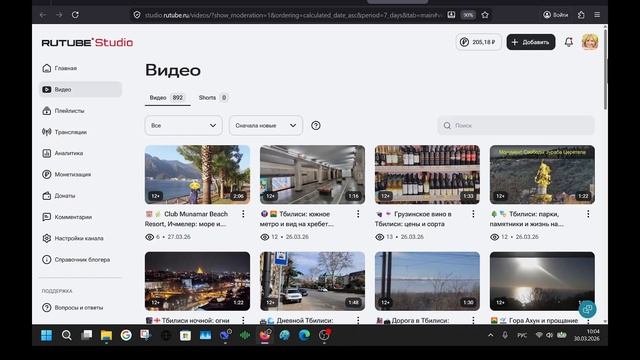
Task: Click the Добавить button
Action: [531, 42]
